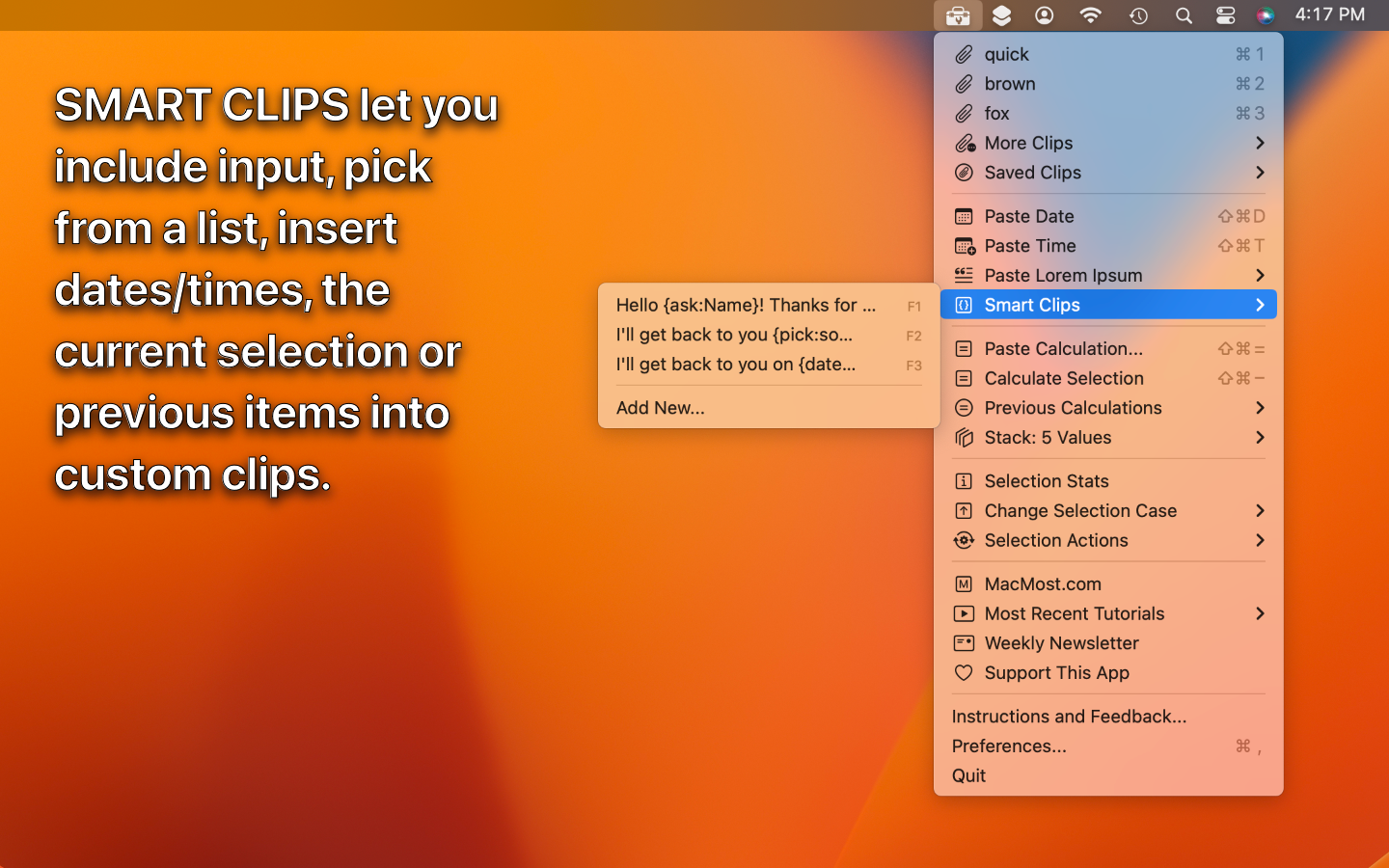Select the Paste Calculation... menu item

[x=1108, y=349]
